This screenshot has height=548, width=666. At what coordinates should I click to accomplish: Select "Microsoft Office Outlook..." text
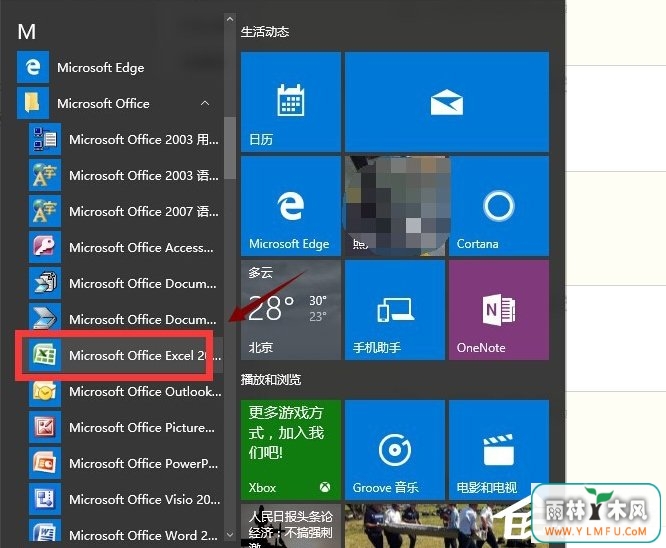(145, 391)
